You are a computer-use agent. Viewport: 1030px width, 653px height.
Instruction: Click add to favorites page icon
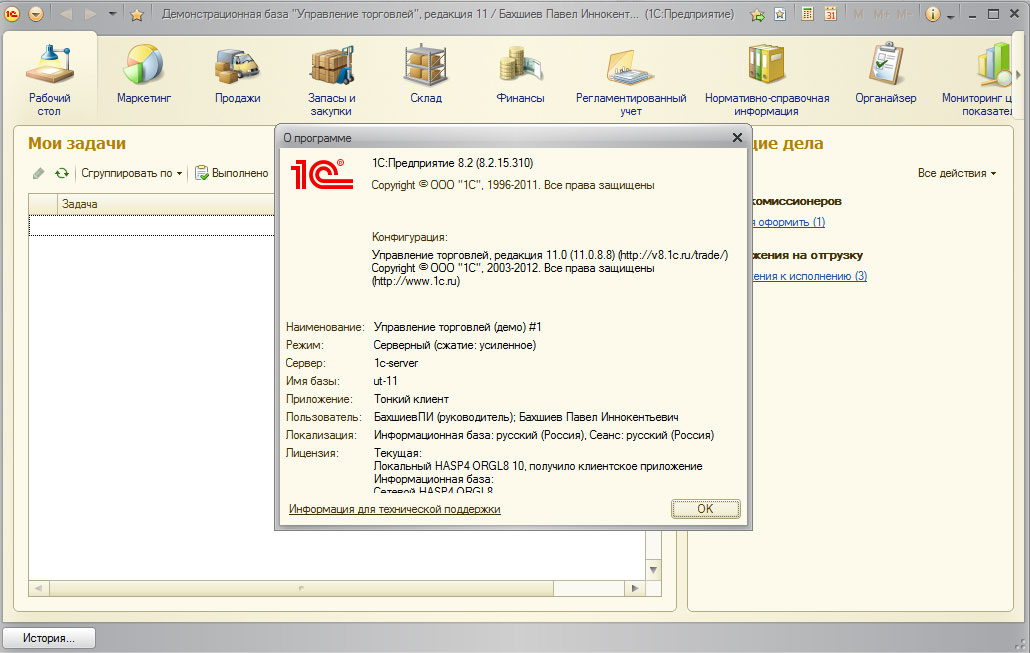tap(780, 14)
